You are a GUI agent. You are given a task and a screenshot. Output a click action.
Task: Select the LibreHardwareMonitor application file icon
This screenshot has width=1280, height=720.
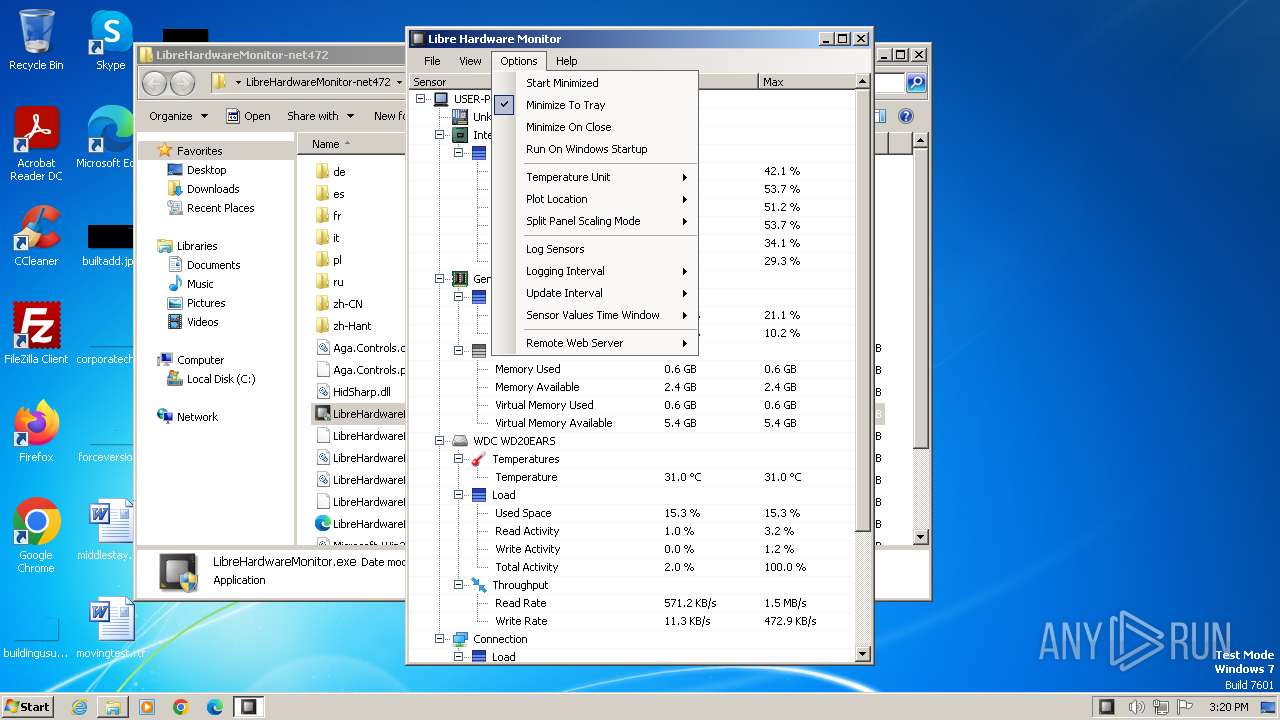[323, 414]
